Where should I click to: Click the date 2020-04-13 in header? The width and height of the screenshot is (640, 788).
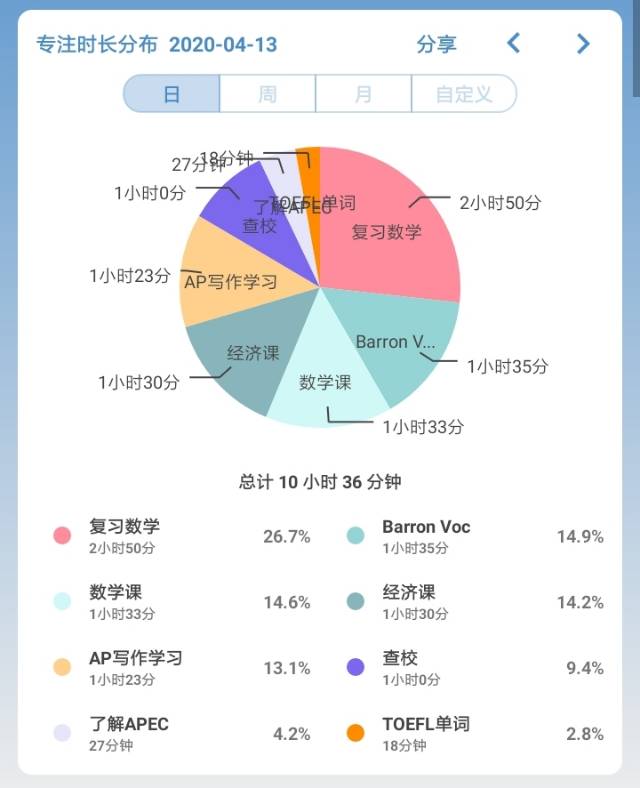coord(223,44)
